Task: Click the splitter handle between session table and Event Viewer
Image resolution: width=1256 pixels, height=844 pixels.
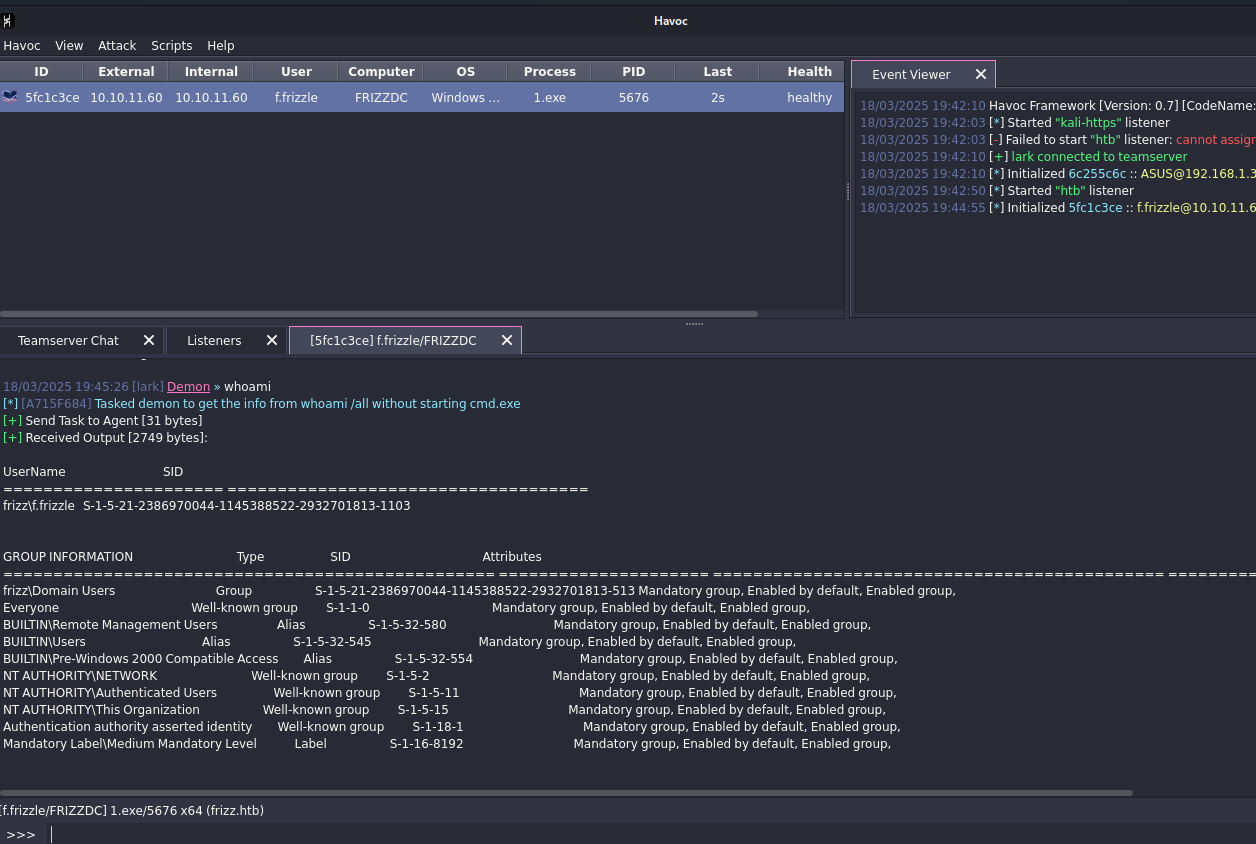Action: click(847, 190)
